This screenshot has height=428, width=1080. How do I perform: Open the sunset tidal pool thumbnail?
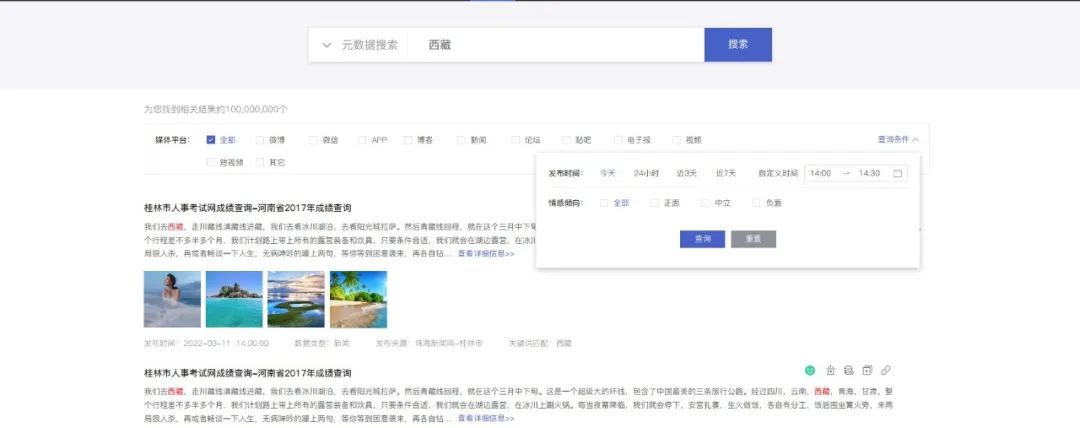tap(296, 299)
